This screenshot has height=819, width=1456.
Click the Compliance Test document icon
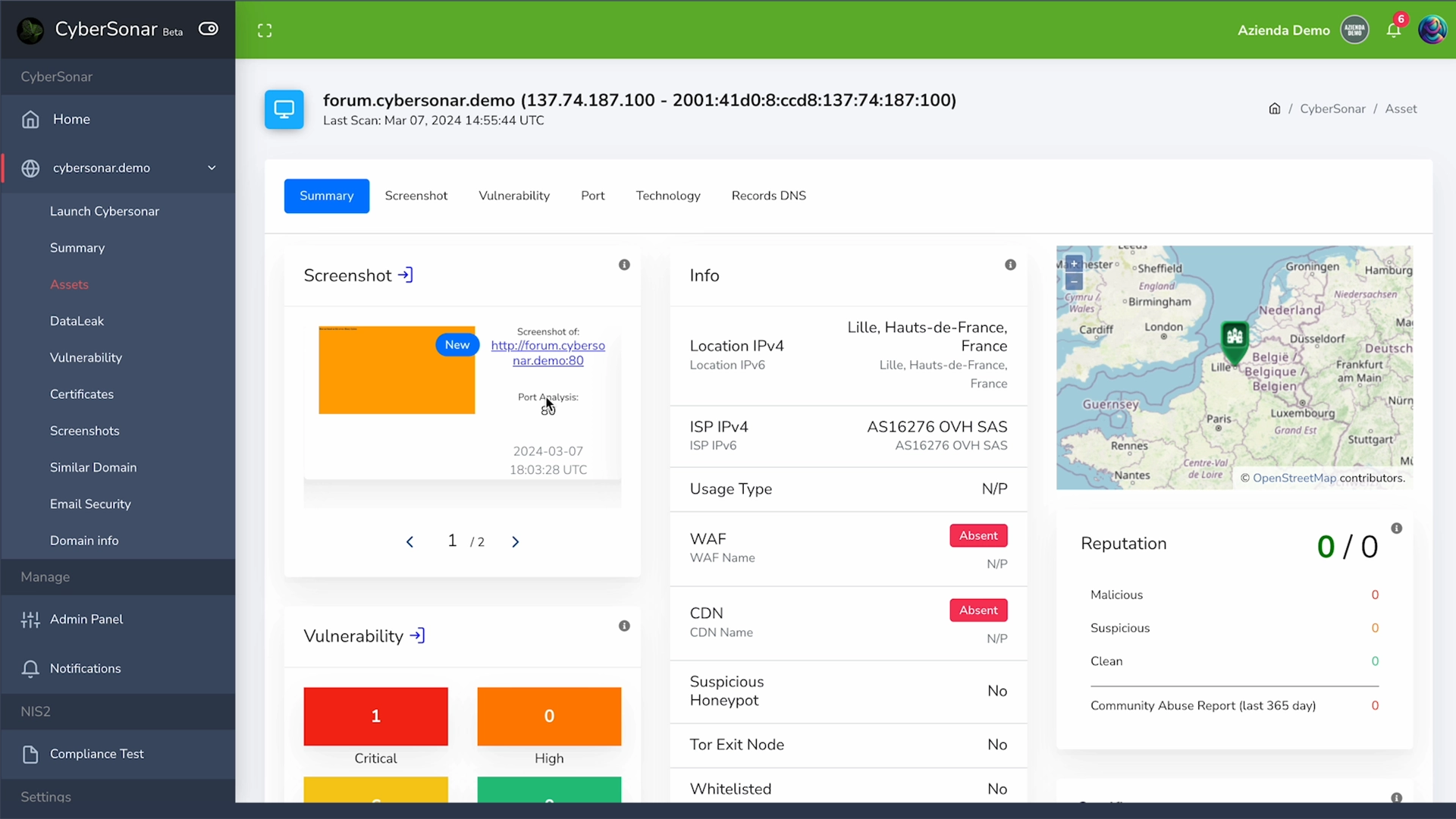point(30,755)
